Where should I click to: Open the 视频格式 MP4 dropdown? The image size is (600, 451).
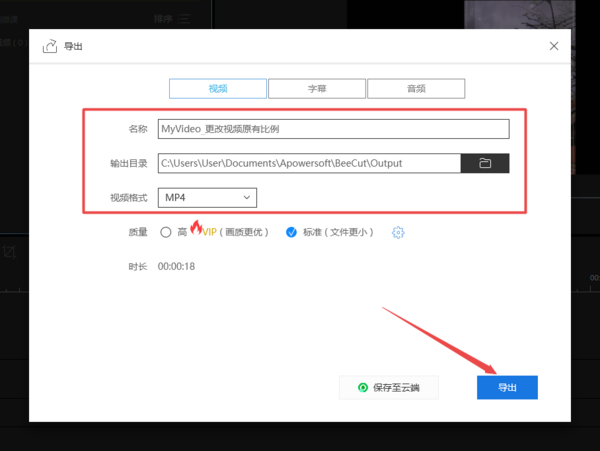click(206, 198)
